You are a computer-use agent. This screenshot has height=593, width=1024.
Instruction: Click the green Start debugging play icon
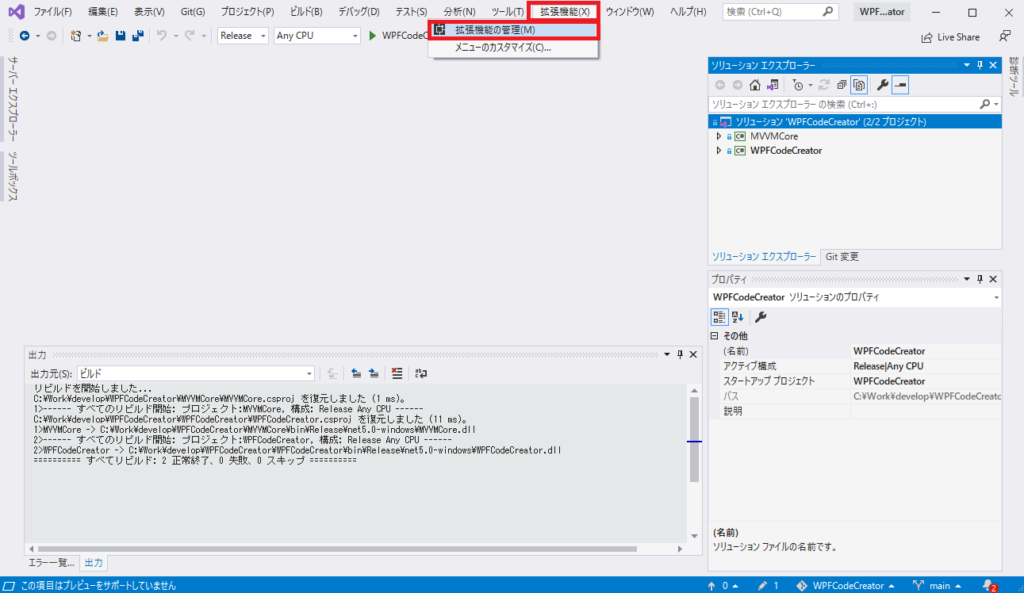372,36
